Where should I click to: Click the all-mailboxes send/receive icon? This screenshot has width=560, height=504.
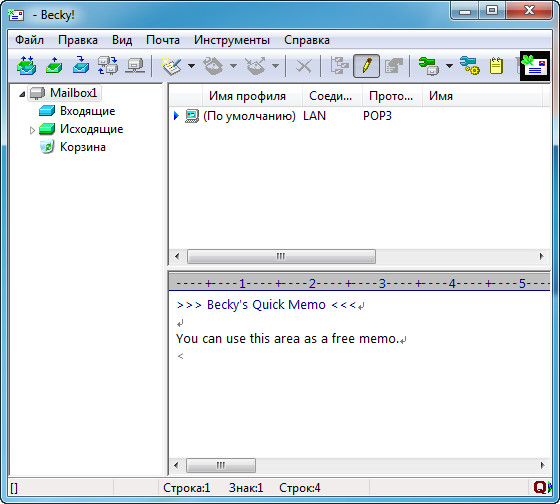108,66
